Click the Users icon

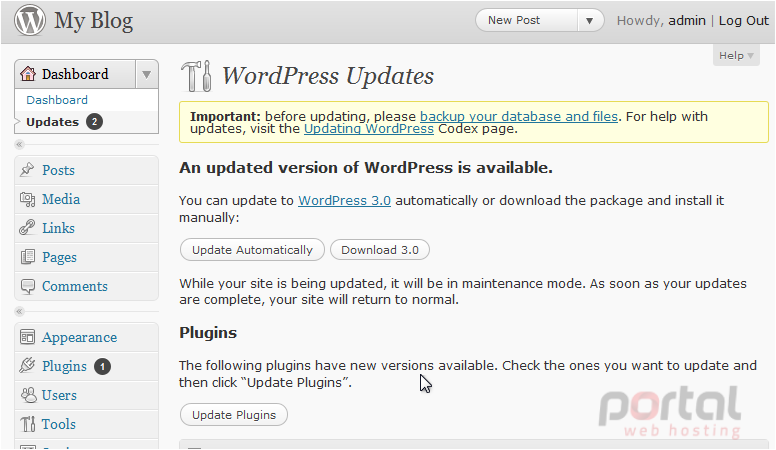click(x=28, y=395)
